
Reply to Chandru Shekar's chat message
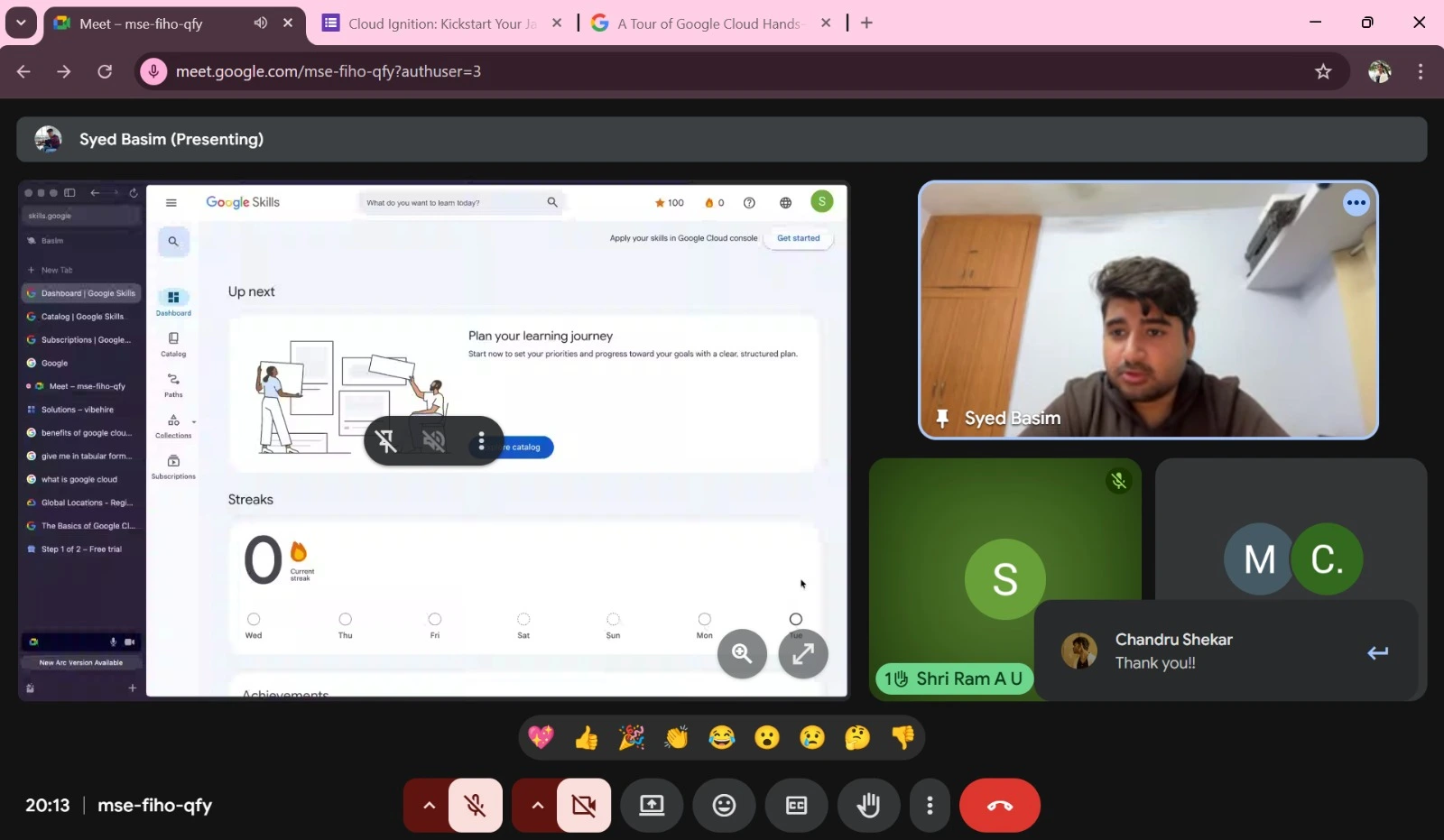tap(1377, 652)
